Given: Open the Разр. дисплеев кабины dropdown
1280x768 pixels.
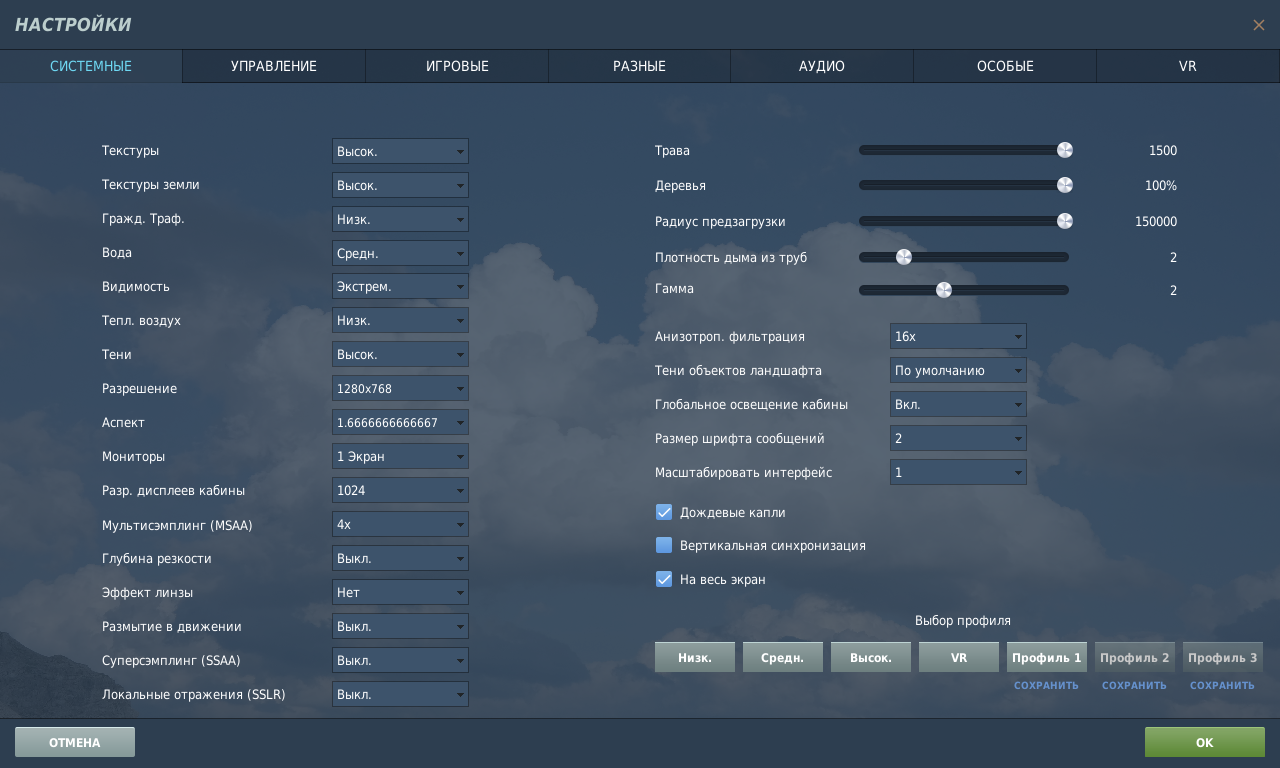Looking at the screenshot, I should [400, 490].
